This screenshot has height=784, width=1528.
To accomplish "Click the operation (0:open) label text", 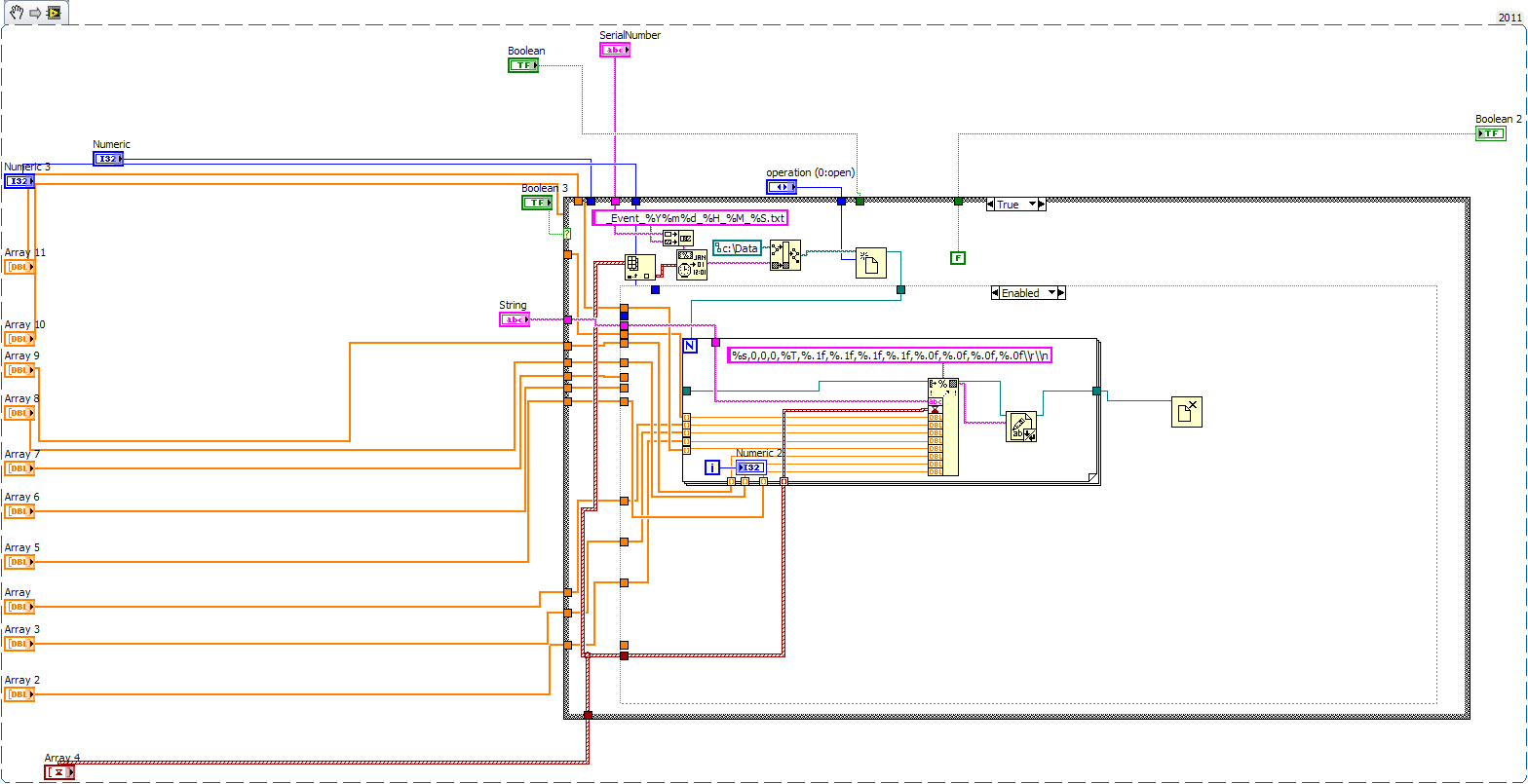I will tap(810, 172).
